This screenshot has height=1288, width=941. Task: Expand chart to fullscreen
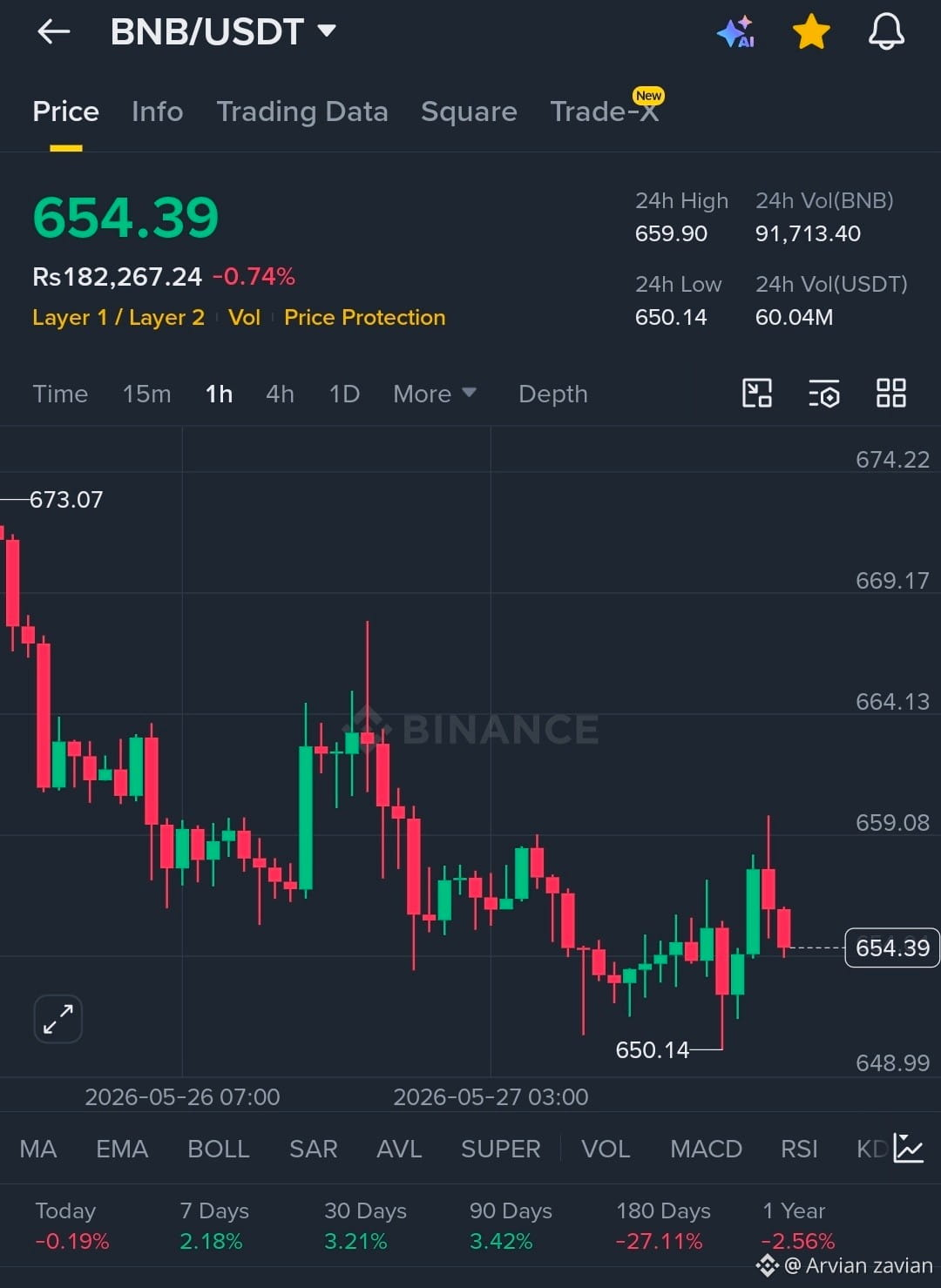tap(58, 1019)
